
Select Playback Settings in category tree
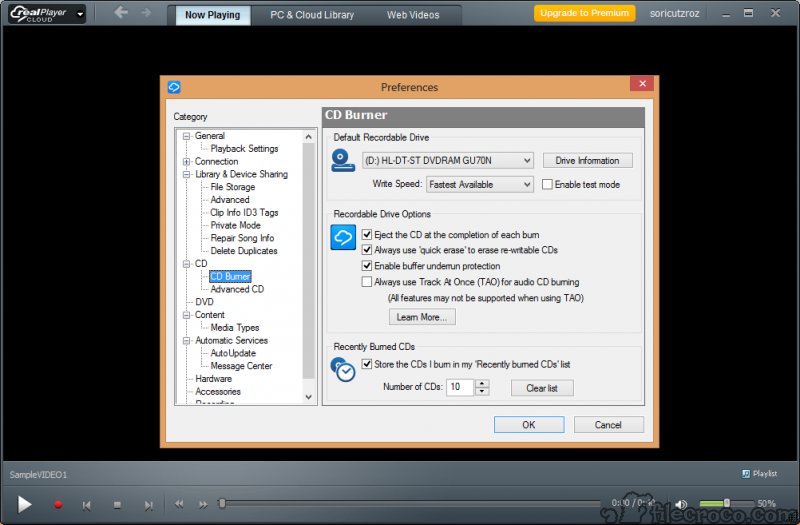pos(244,148)
